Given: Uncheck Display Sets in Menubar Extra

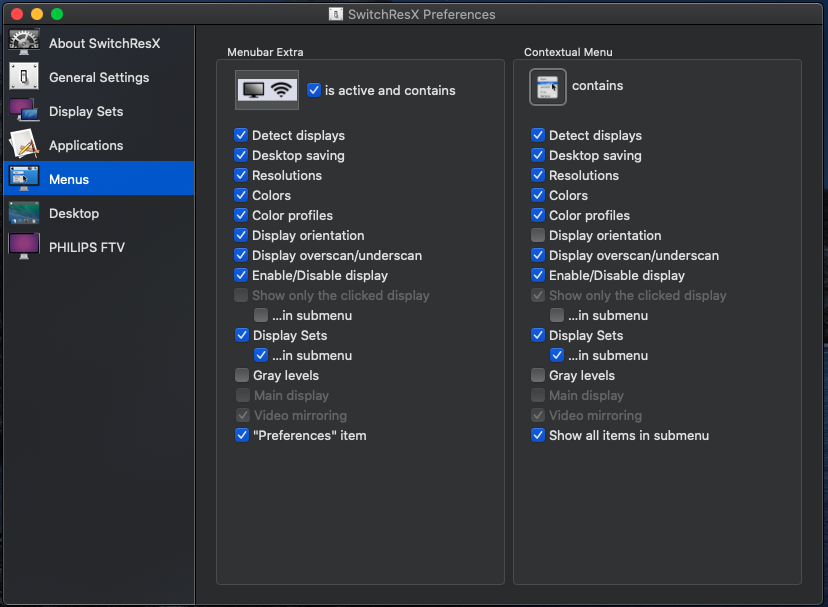Looking at the screenshot, I should [x=242, y=335].
